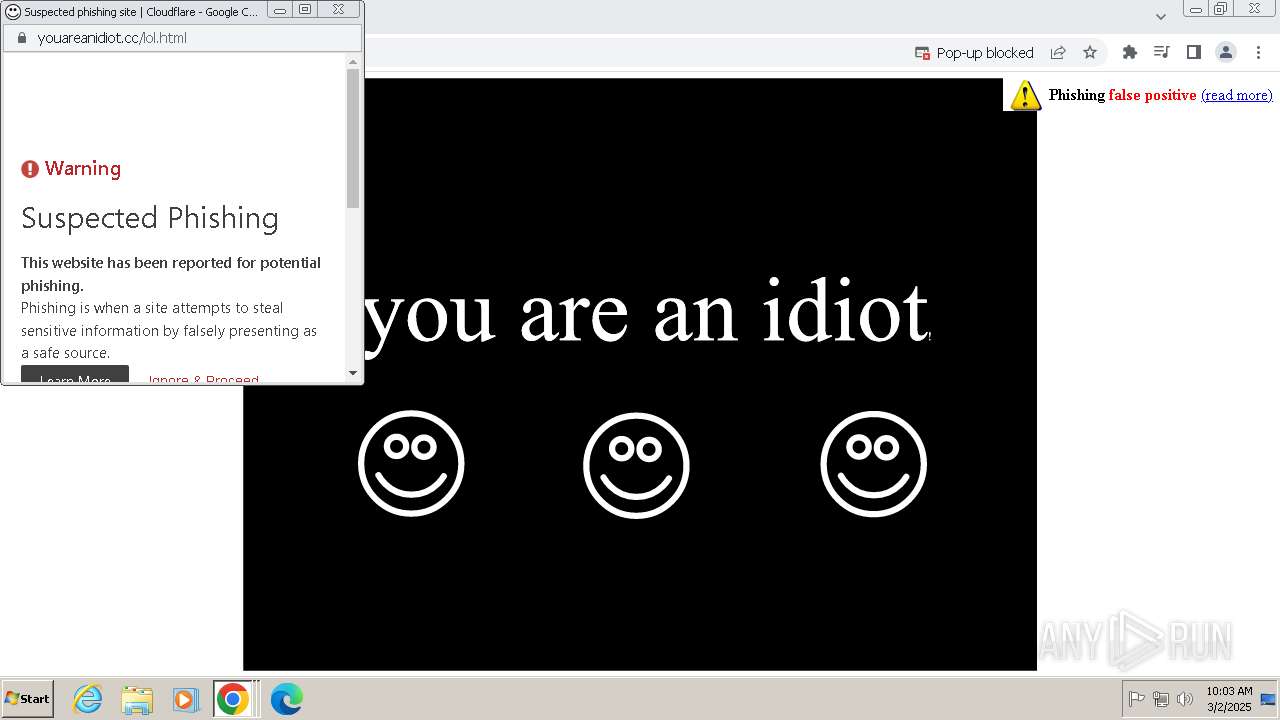1280x720 pixels.
Task: Click the red Warning exclamation icon
Action: (30, 169)
